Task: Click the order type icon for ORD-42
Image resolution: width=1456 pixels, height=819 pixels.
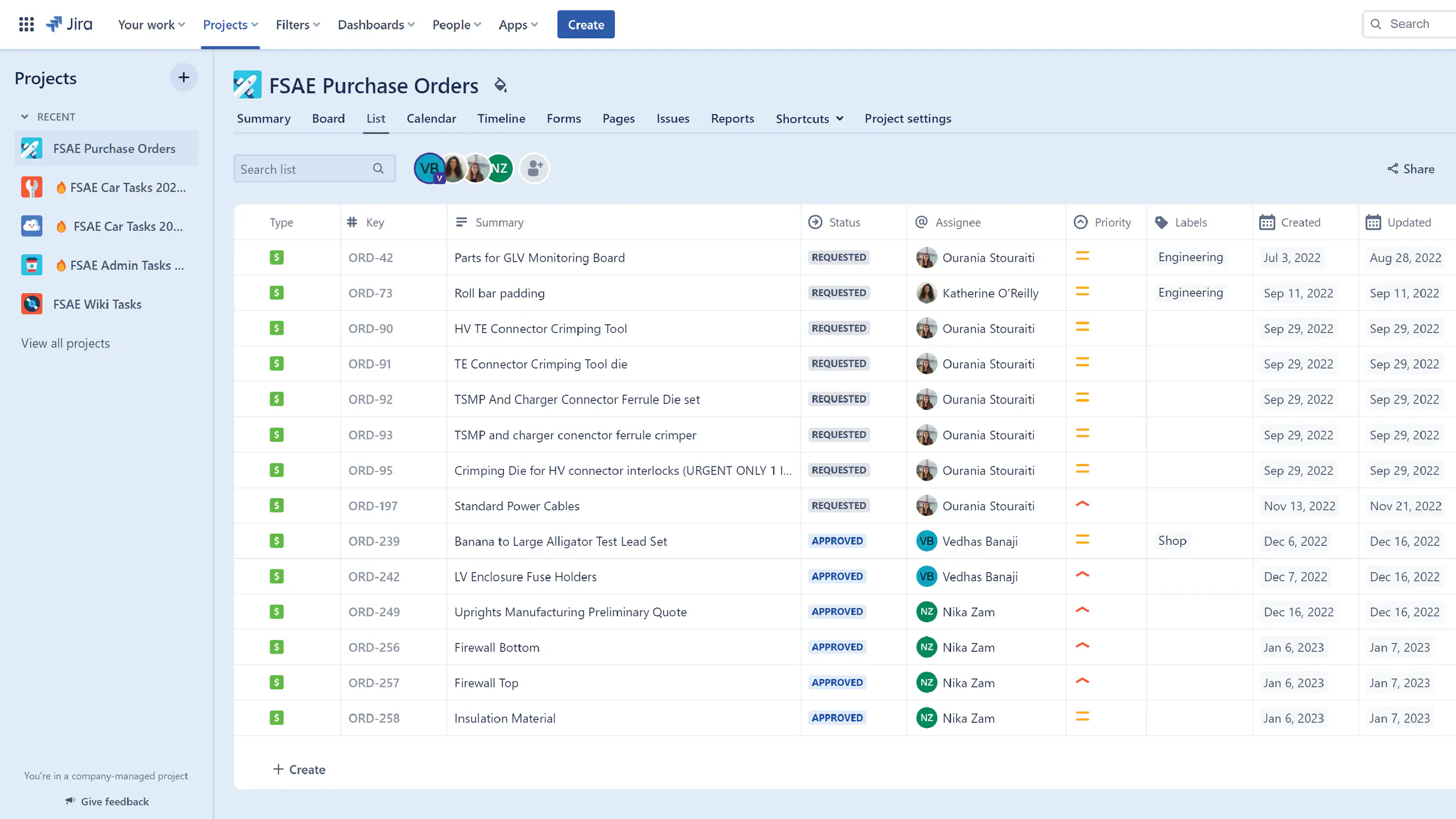Action: pyautogui.click(x=277, y=258)
